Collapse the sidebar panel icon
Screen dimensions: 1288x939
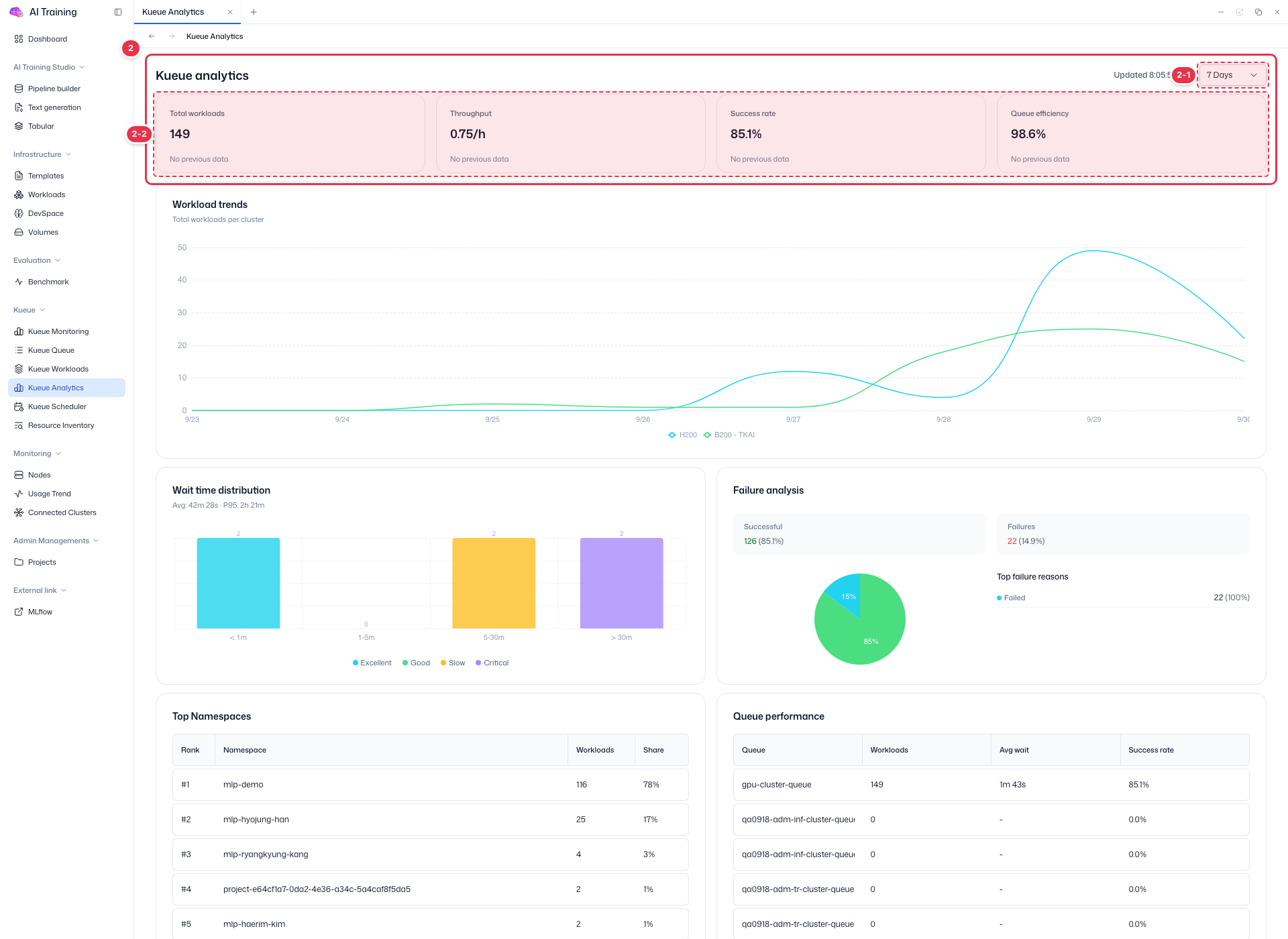[118, 12]
